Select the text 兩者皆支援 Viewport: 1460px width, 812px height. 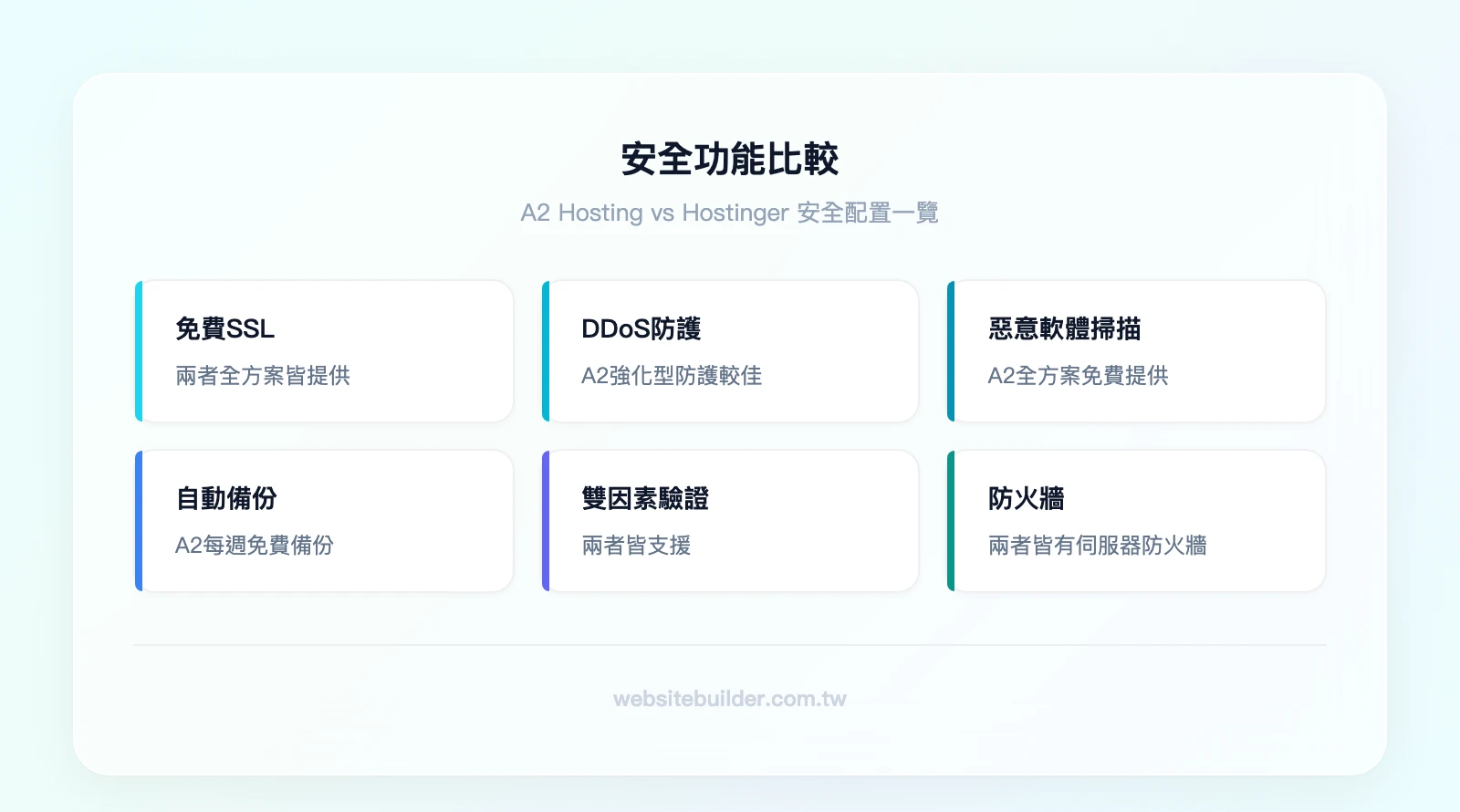coord(636,546)
